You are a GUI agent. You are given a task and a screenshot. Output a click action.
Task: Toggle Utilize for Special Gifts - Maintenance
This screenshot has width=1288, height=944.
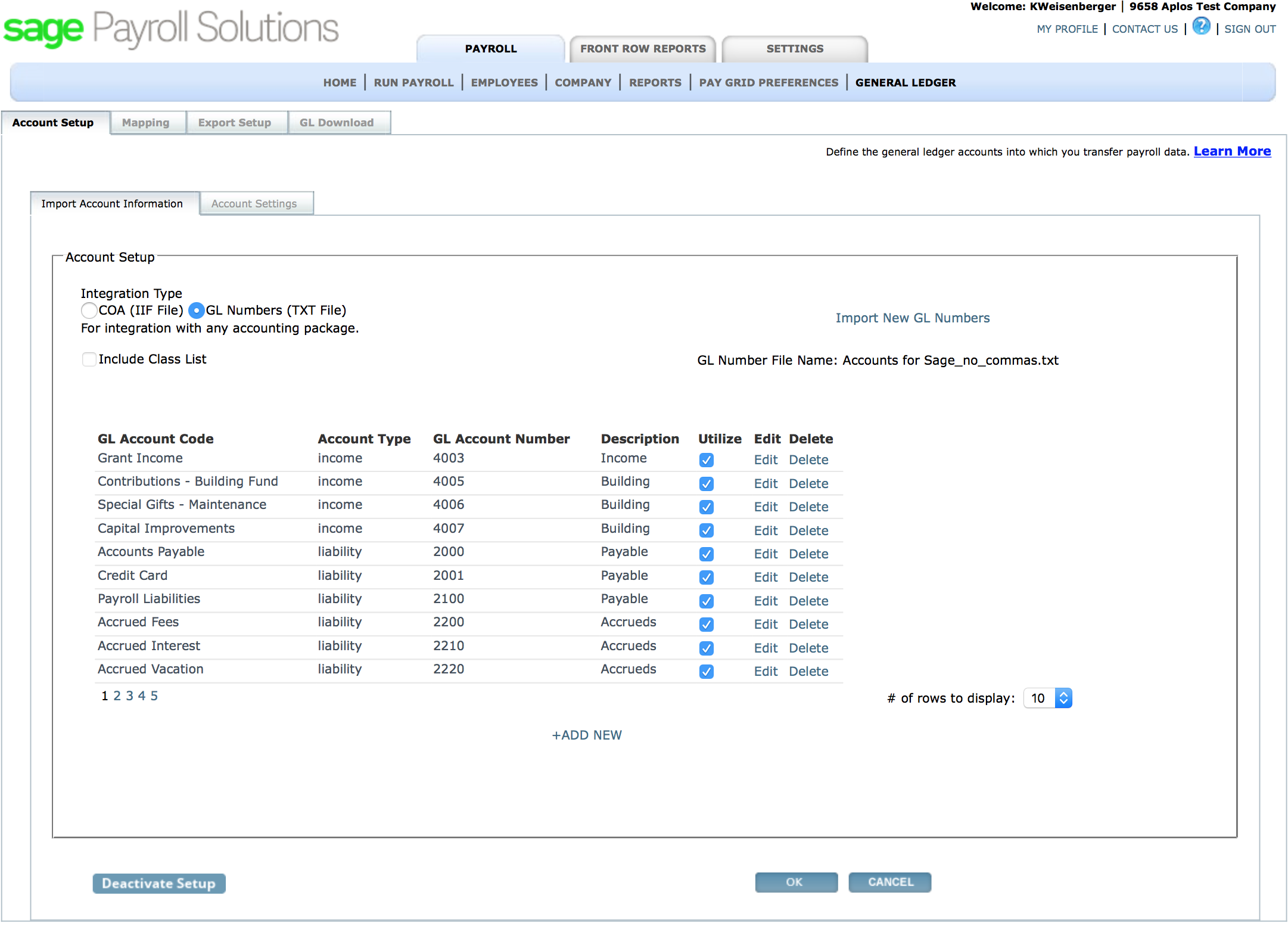[707, 507]
